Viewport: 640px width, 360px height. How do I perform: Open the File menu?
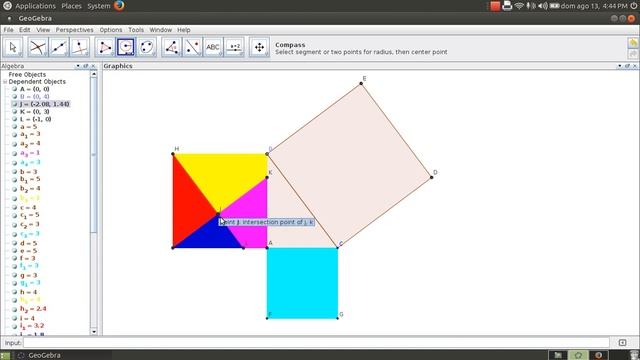tap(8, 30)
